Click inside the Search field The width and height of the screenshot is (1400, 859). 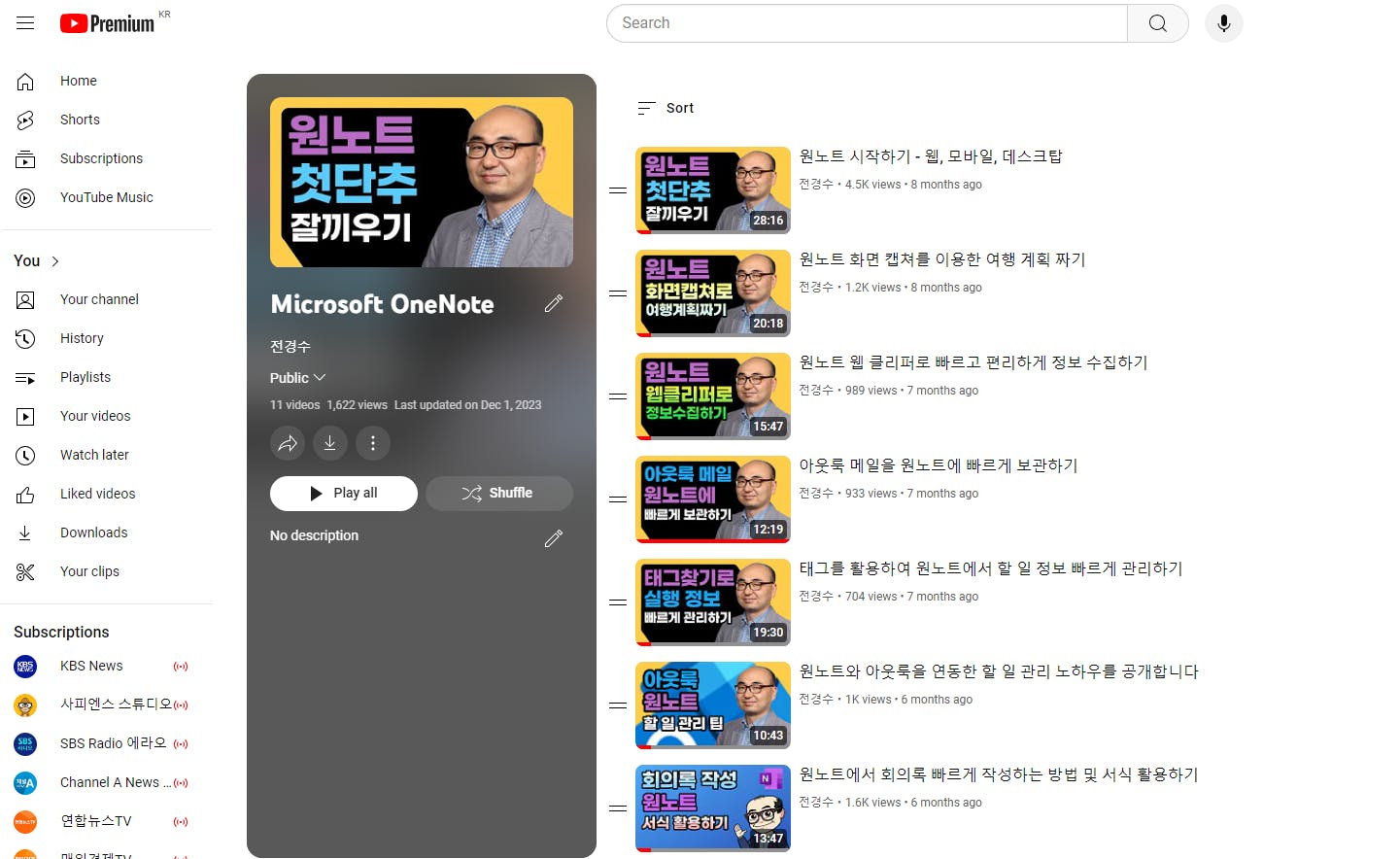pyautogui.click(x=867, y=23)
